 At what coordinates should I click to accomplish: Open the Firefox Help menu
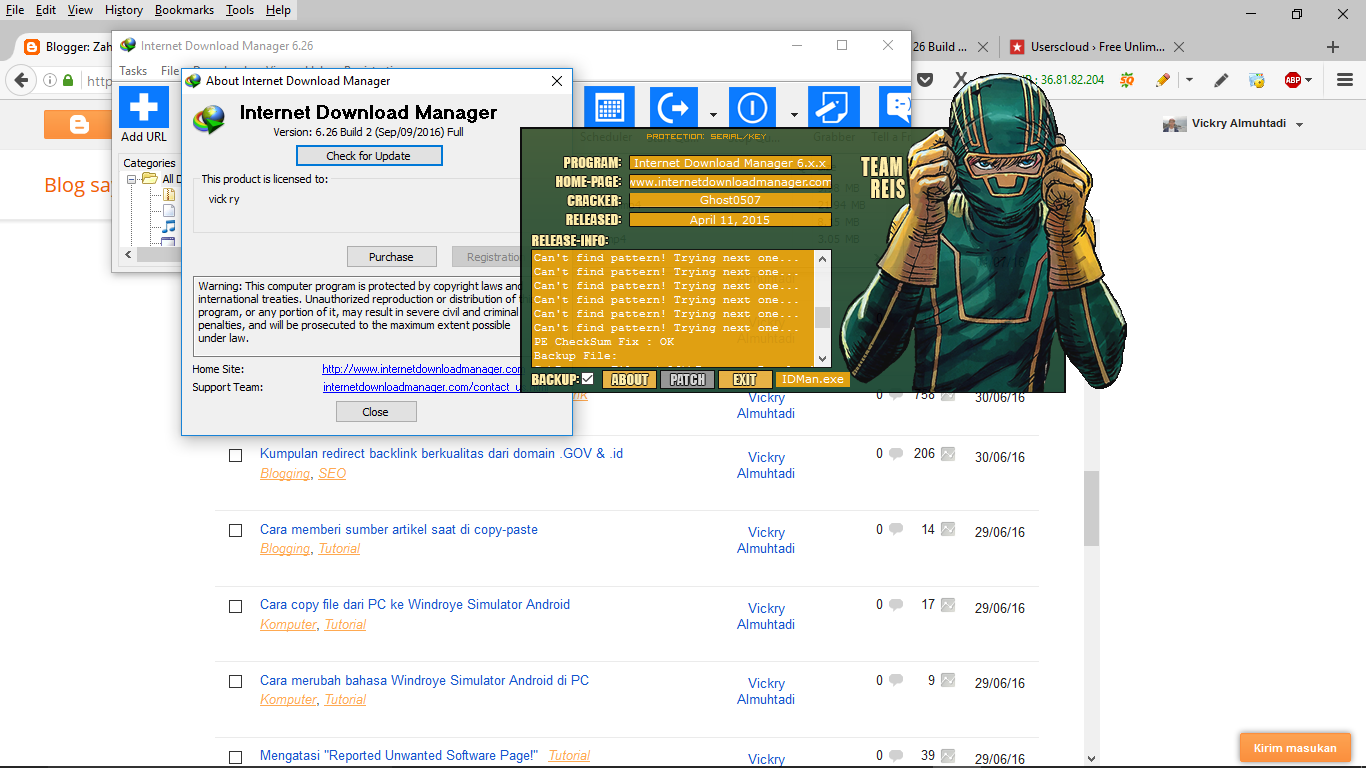pos(279,10)
